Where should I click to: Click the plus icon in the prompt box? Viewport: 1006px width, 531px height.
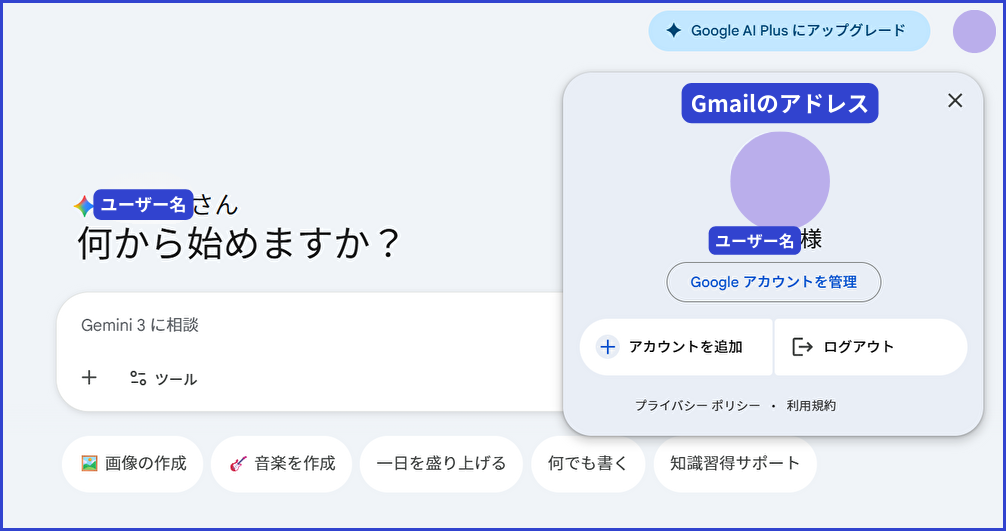(x=89, y=378)
